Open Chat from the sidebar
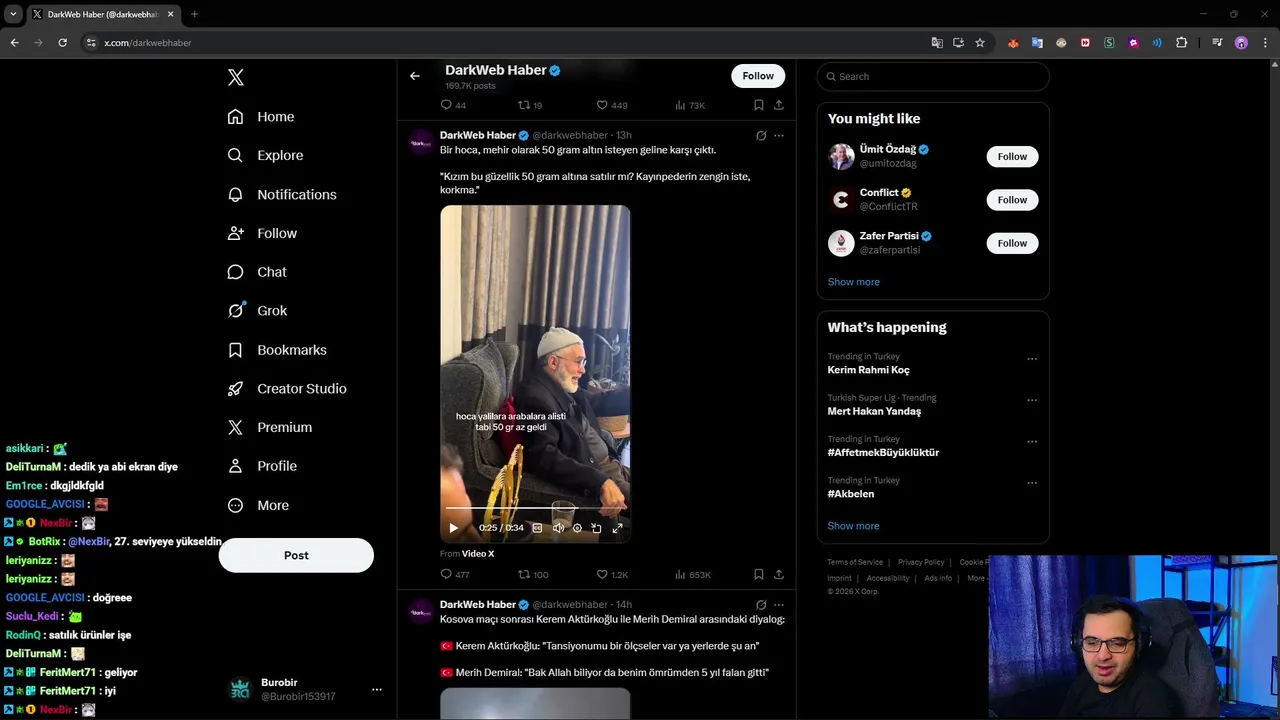Screen dimensions: 1280x720 tap(257, 272)
